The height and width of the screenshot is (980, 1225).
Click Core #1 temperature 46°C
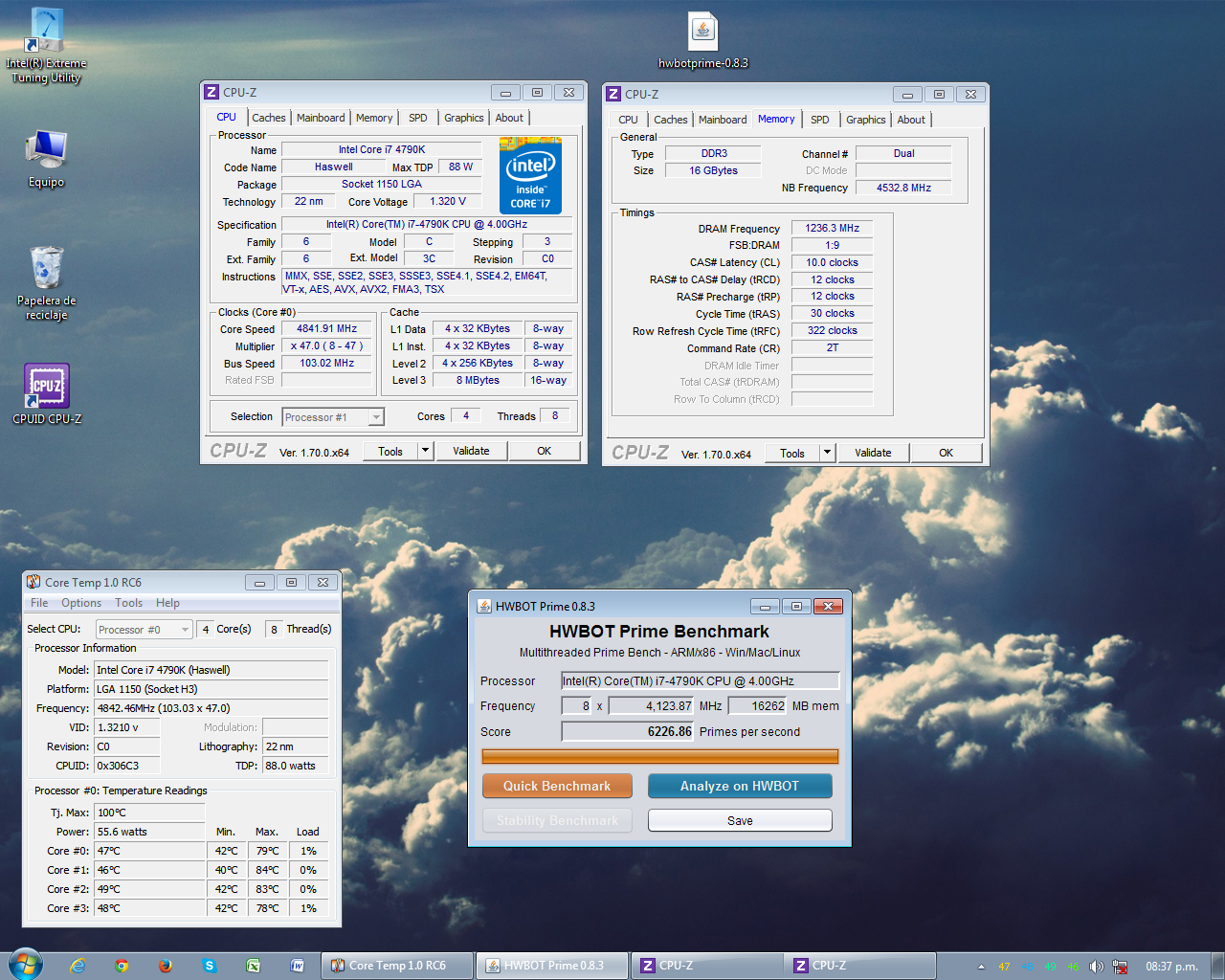click(150, 870)
